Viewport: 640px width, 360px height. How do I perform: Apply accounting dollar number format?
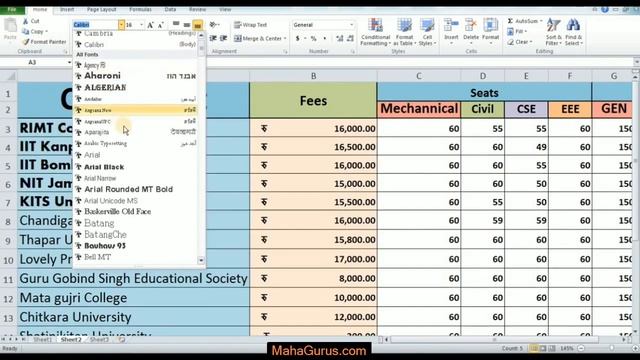[298, 38]
